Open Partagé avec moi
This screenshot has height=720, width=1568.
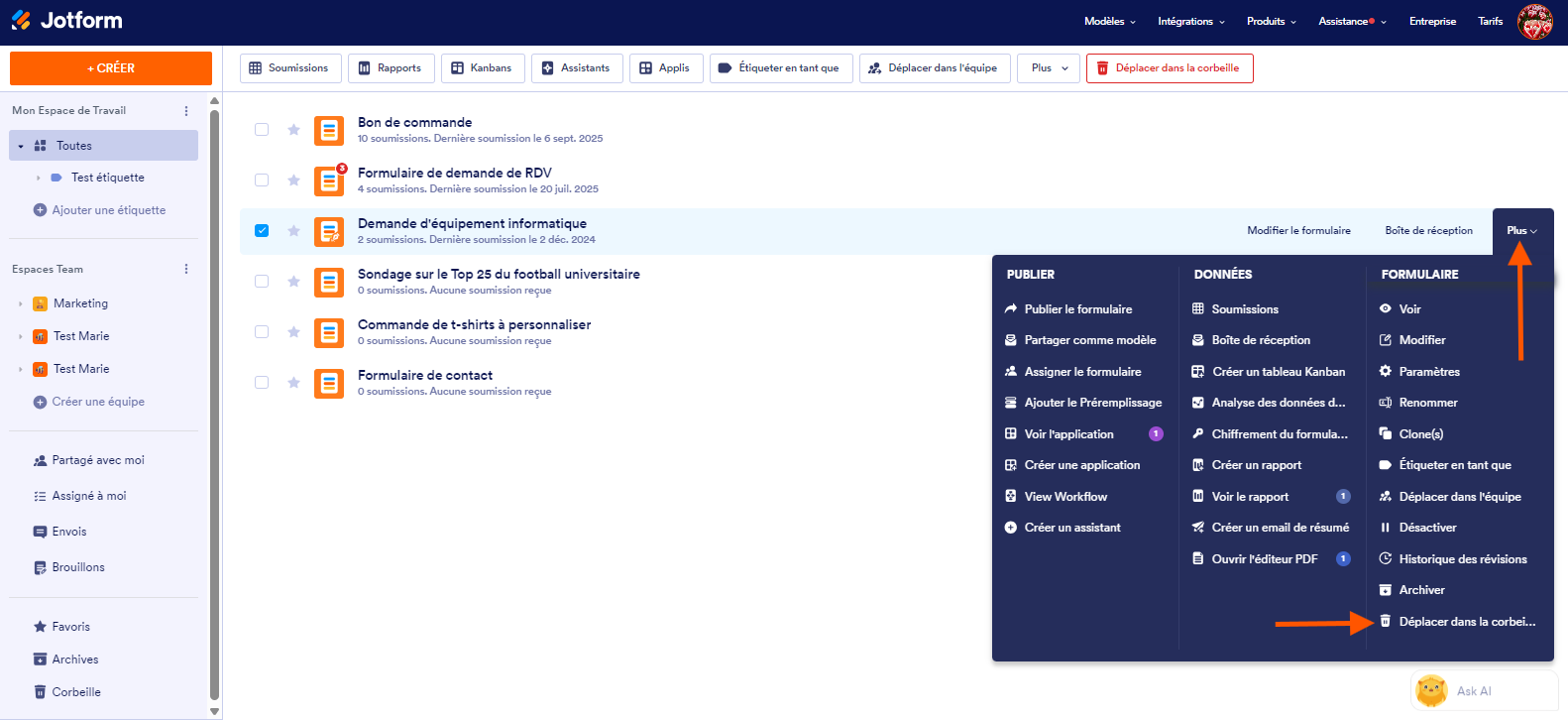(x=89, y=460)
